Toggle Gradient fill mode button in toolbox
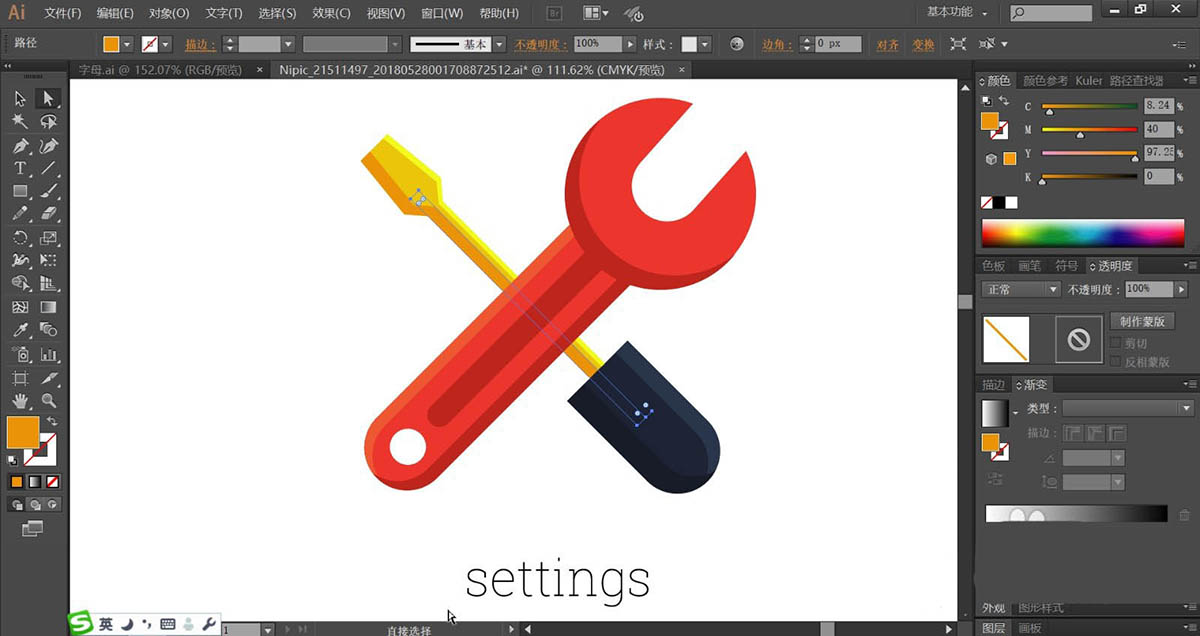The height and width of the screenshot is (636, 1200). [x=34, y=481]
